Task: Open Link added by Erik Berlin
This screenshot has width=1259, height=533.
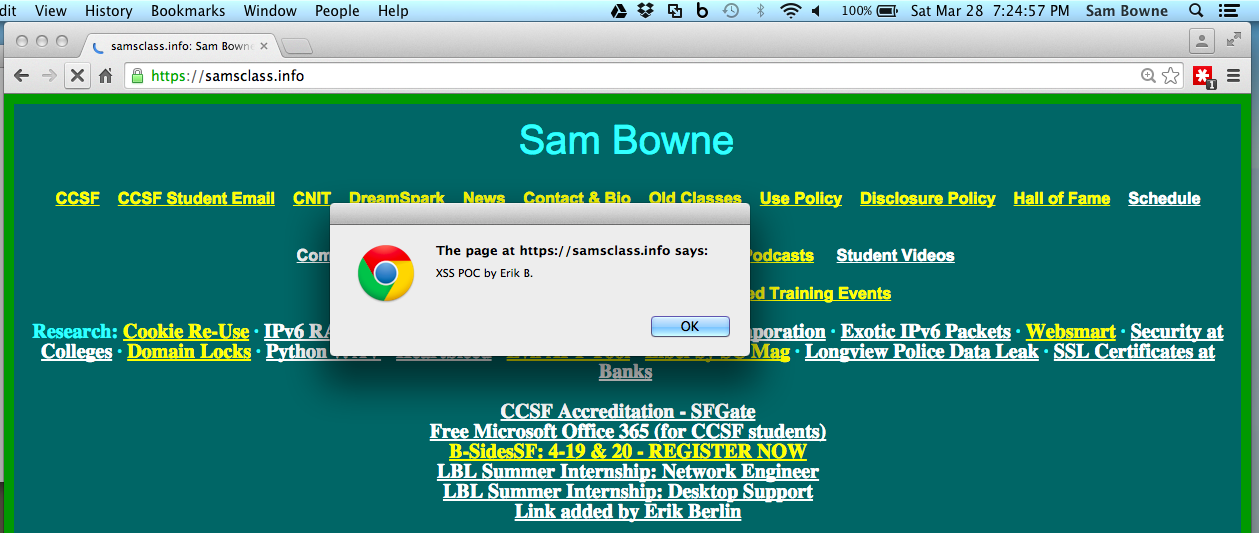Action: (x=628, y=511)
